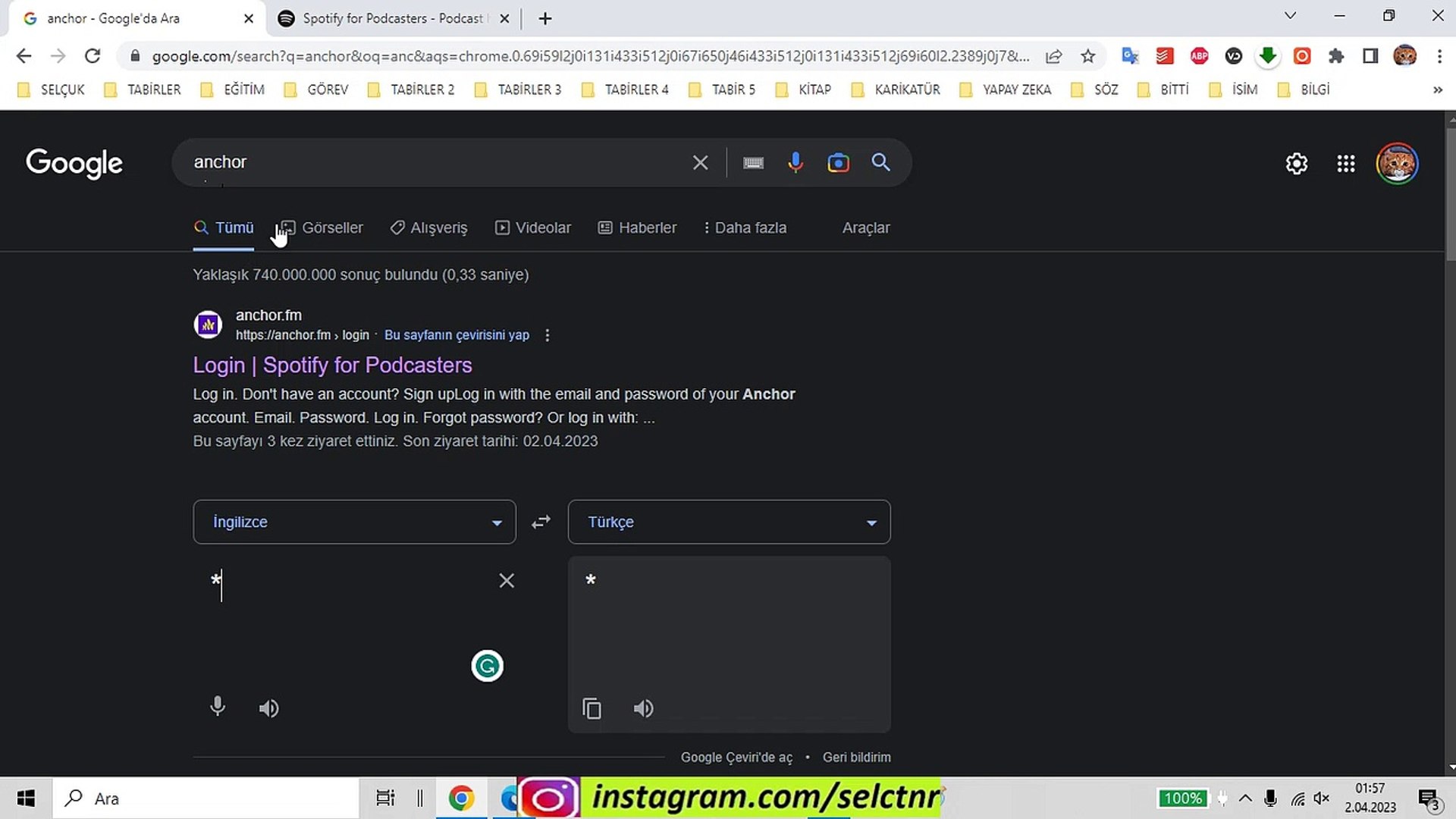Open notification center in taskbar
Screen dimensions: 1456x819
1429,799
